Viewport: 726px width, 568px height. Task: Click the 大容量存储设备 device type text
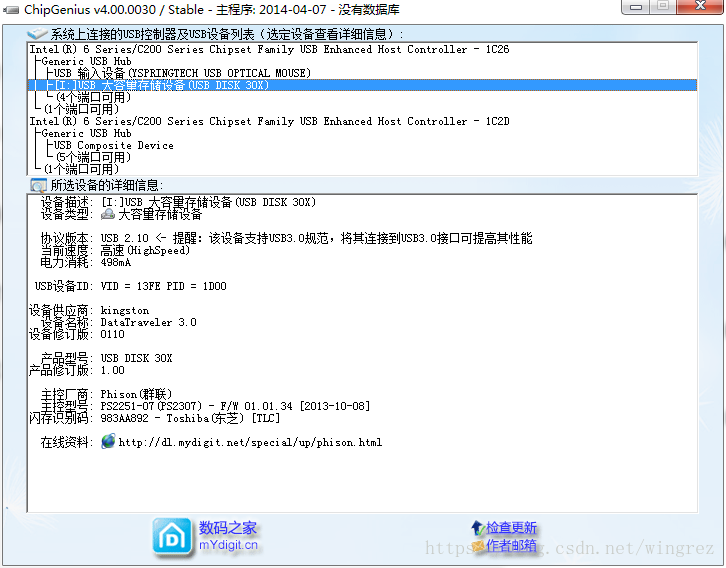coord(160,214)
